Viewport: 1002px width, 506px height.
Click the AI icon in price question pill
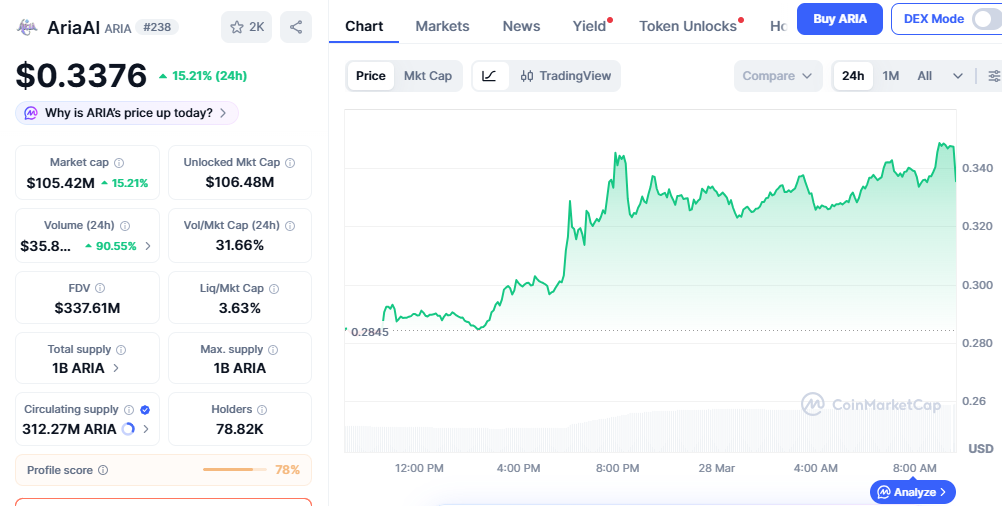tap(31, 113)
